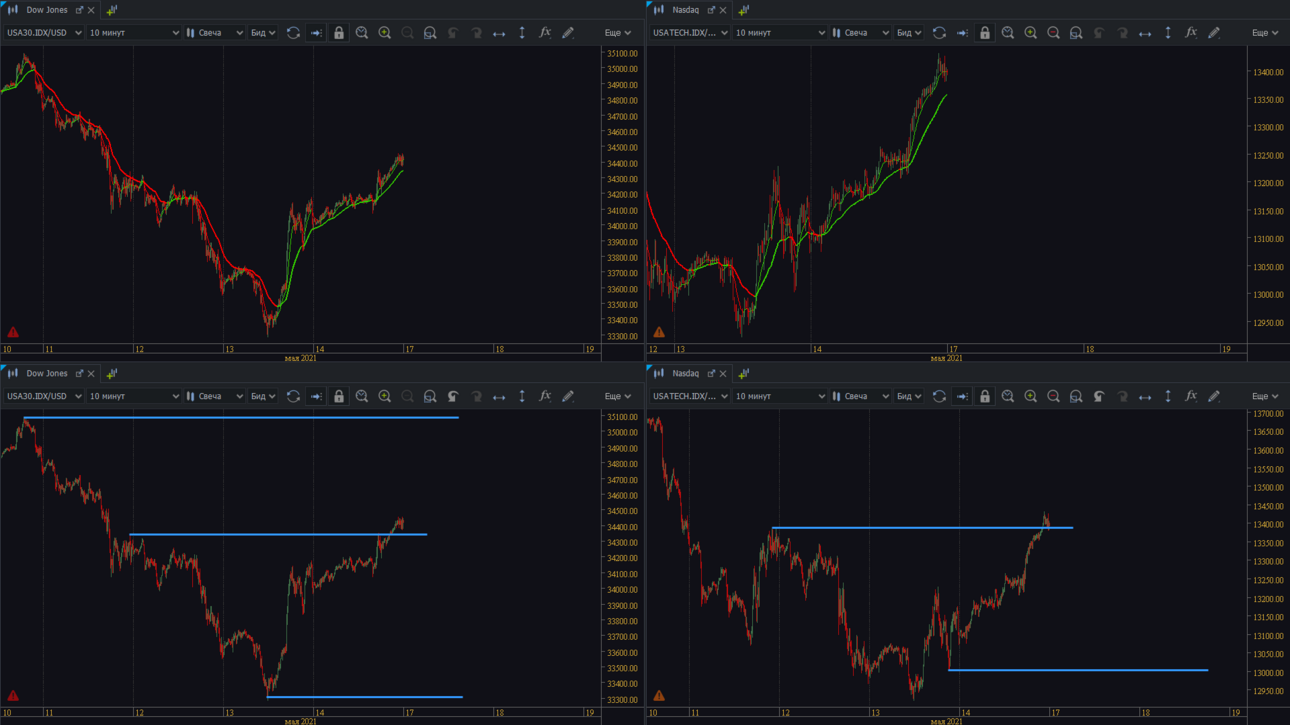Detach the top-left Dow Jones tab
The height and width of the screenshot is (725, 1290).
point(79,10)
